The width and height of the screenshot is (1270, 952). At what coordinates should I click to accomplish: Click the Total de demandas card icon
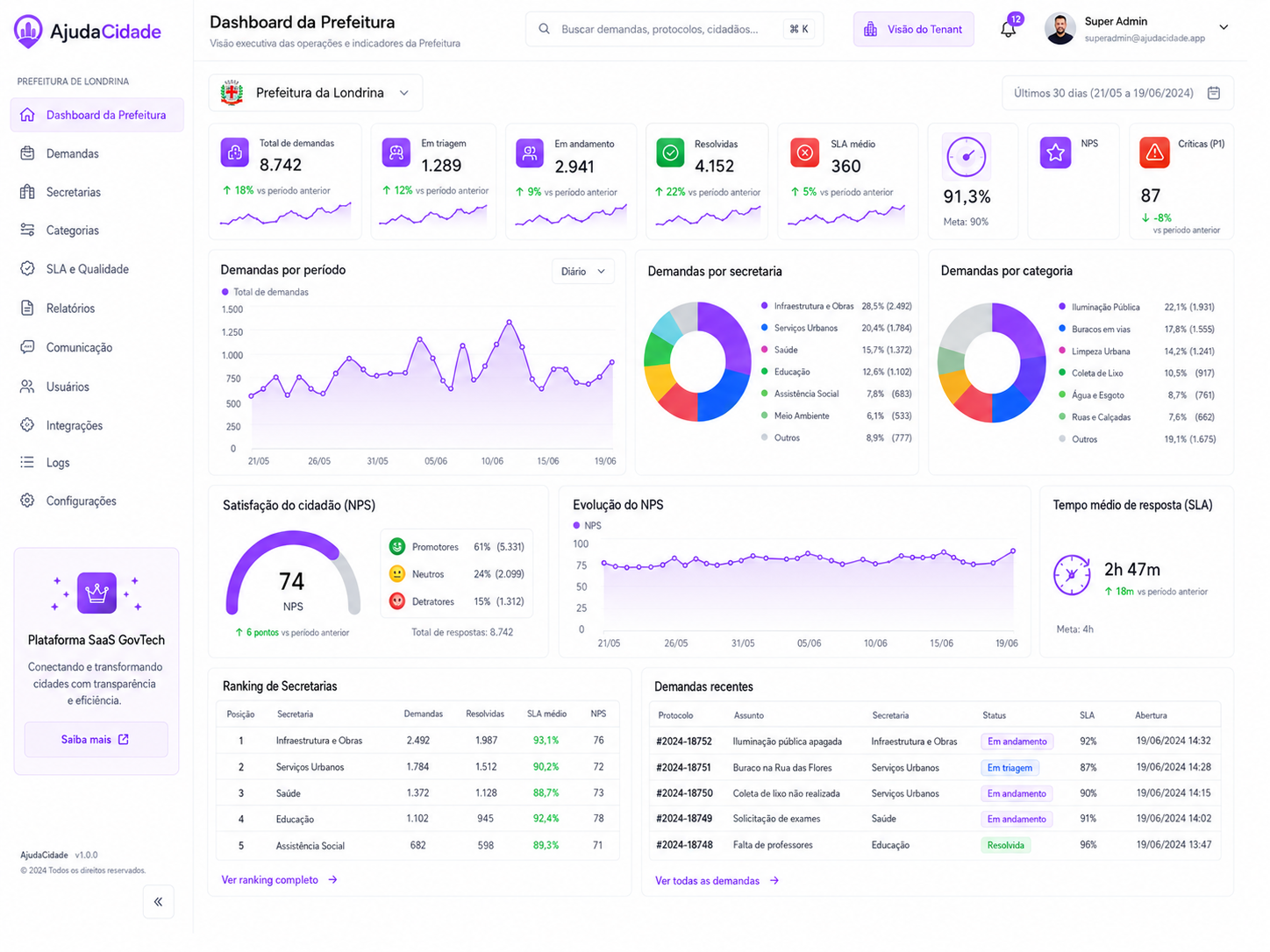[x=234, y=153]
